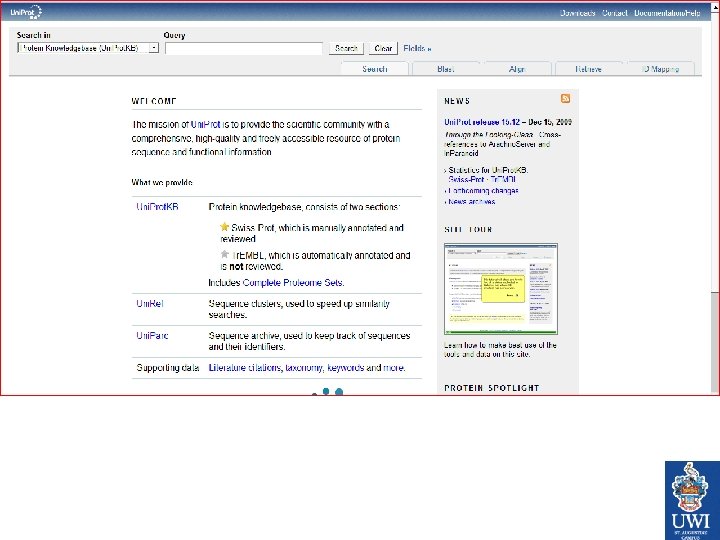The width and height of the screenshot is (720, 540).
Task: Expand the Fields » link
Action: click(417, 48)
